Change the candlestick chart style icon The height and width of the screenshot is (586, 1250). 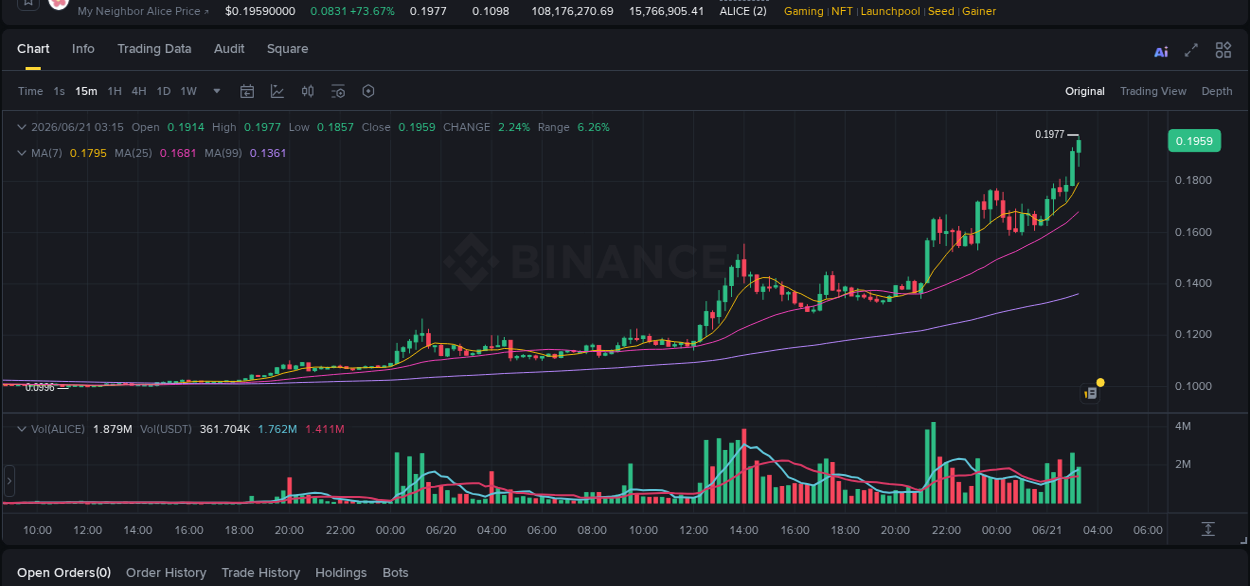308,91
